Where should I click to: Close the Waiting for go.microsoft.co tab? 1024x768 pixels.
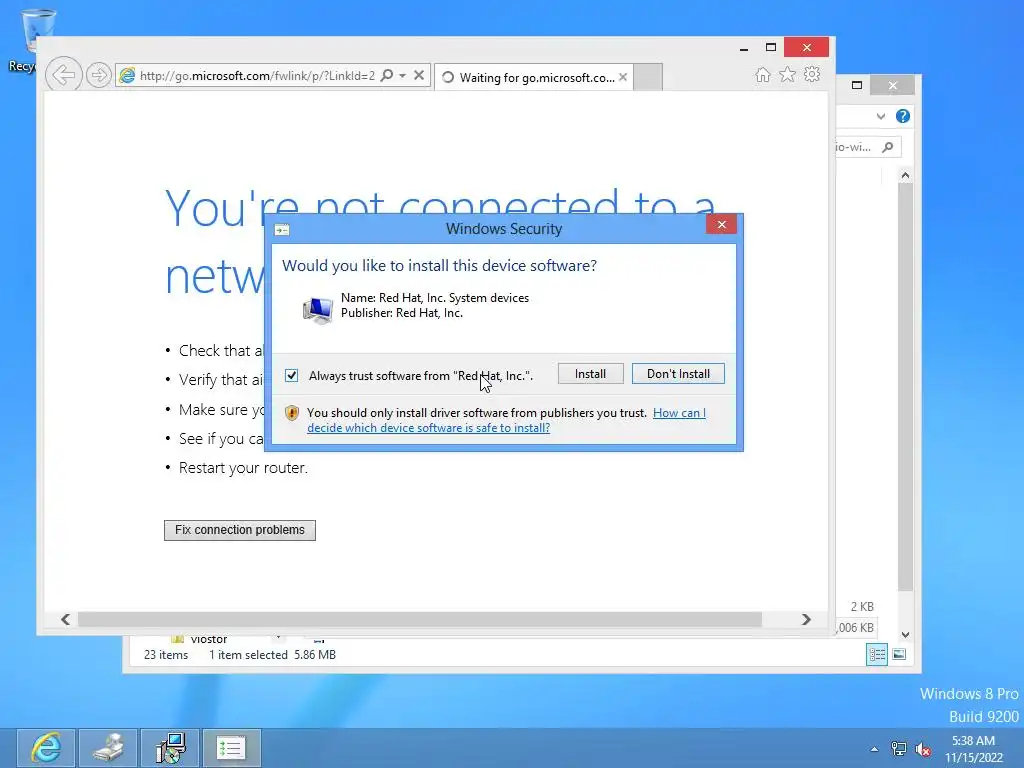click(x=623, y=77)
